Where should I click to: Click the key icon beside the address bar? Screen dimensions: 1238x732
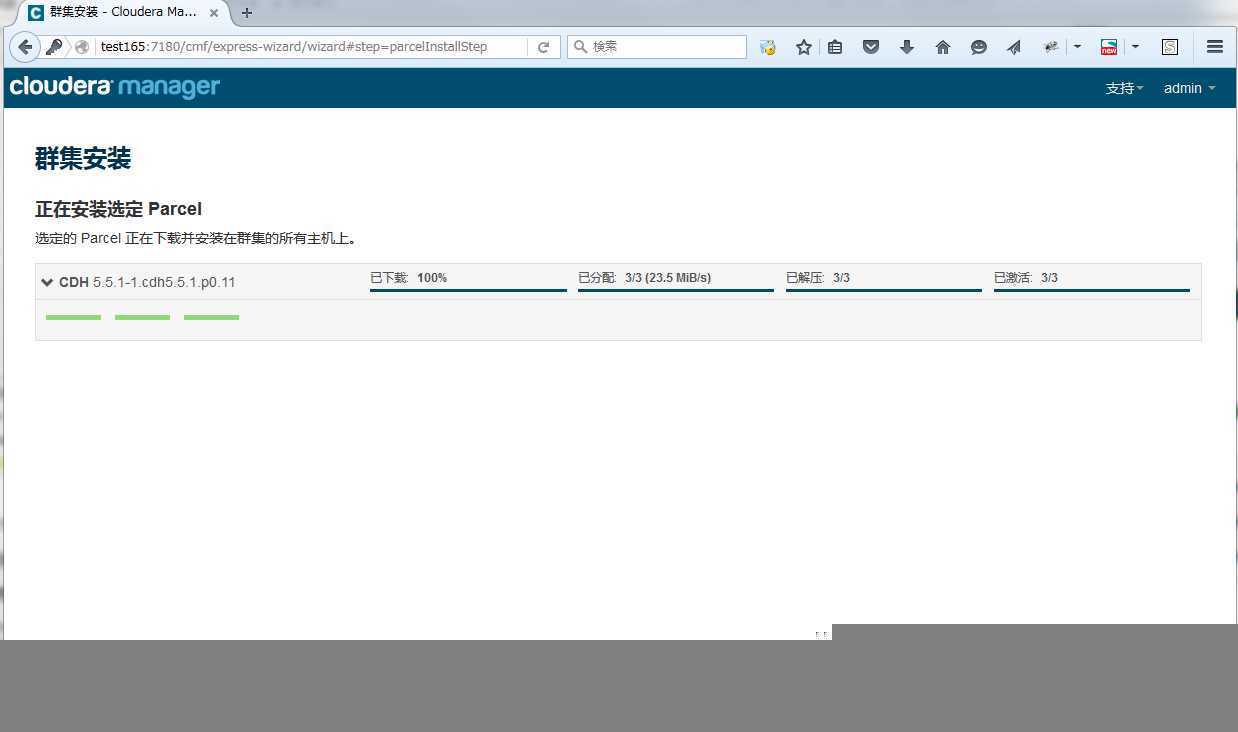pyautogui.click(x=54, y=47)
